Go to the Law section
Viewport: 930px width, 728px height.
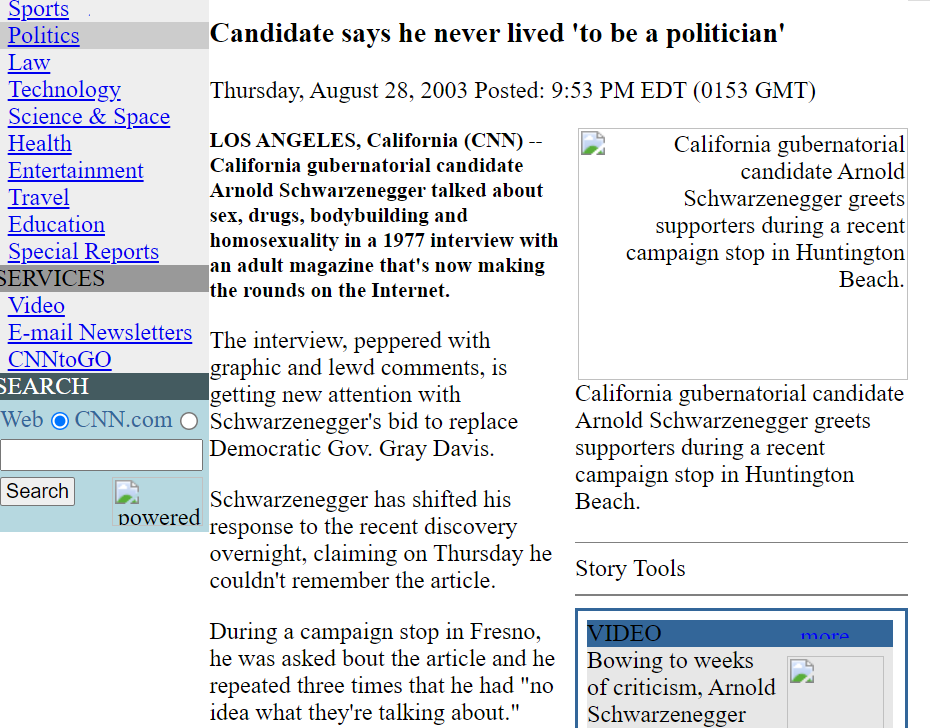(29, 62)
